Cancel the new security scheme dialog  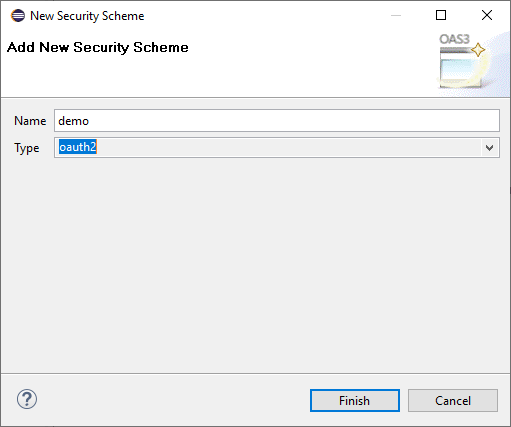[453, 400]
